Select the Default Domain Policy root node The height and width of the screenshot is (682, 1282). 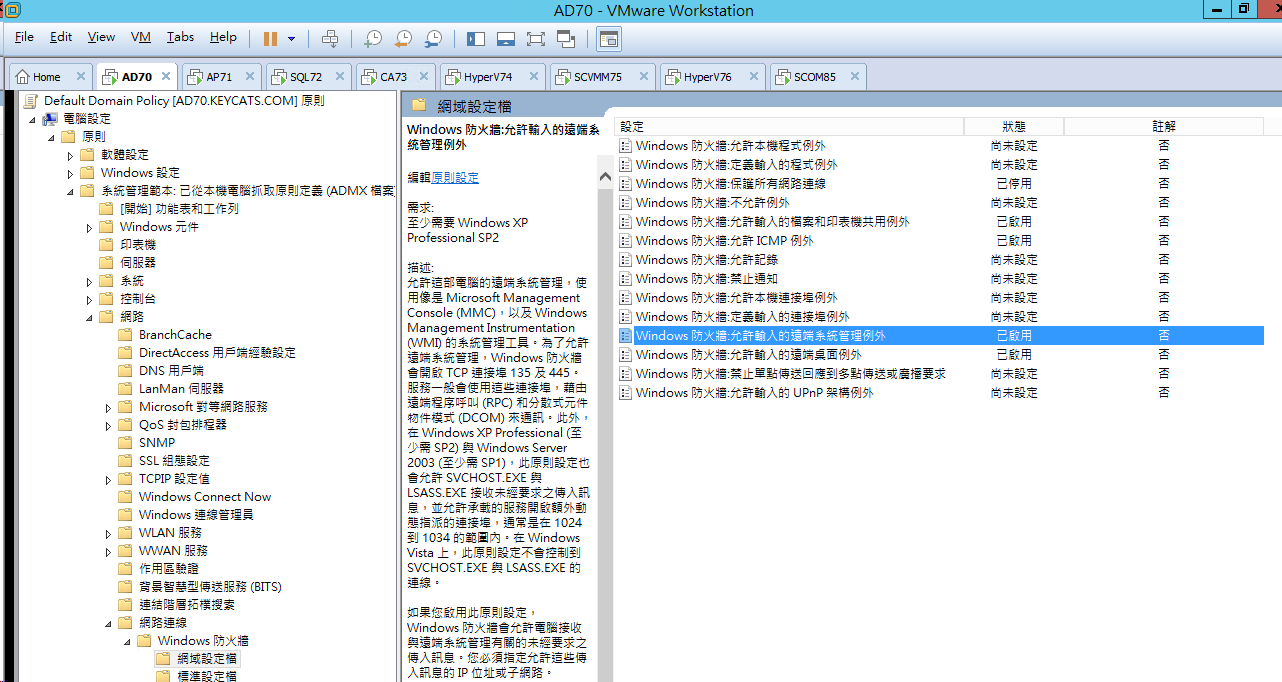click(x=184, y=101)
